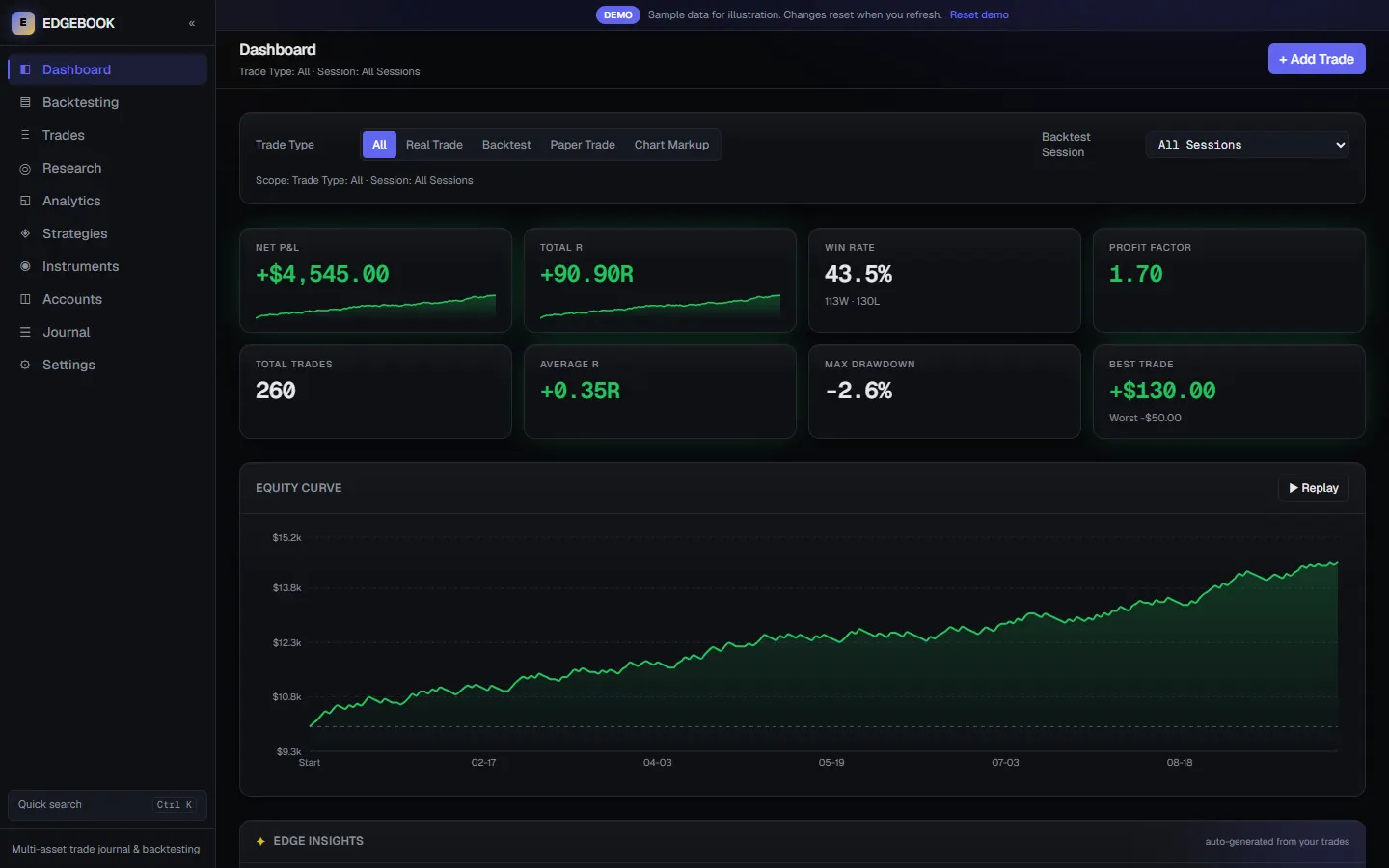1389x868 pixels.
Task: Replay the equity curve
Action: (1313, 488)
